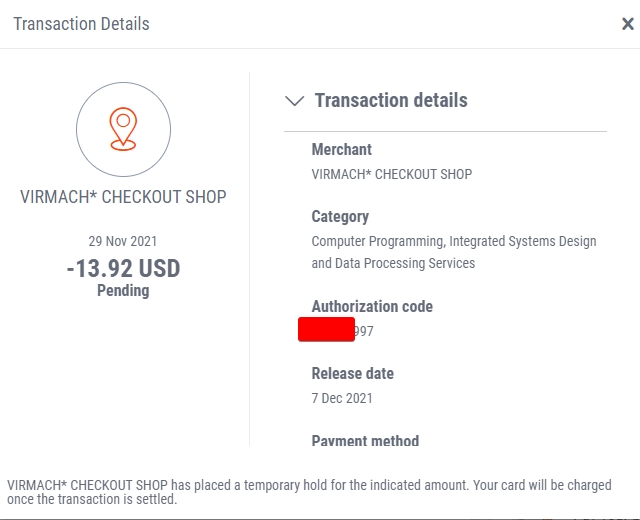Image resolution: width=640 pixels, height=520 pixels.
Task: Select the Transaction Details dialog title
Action: (82, 24)
